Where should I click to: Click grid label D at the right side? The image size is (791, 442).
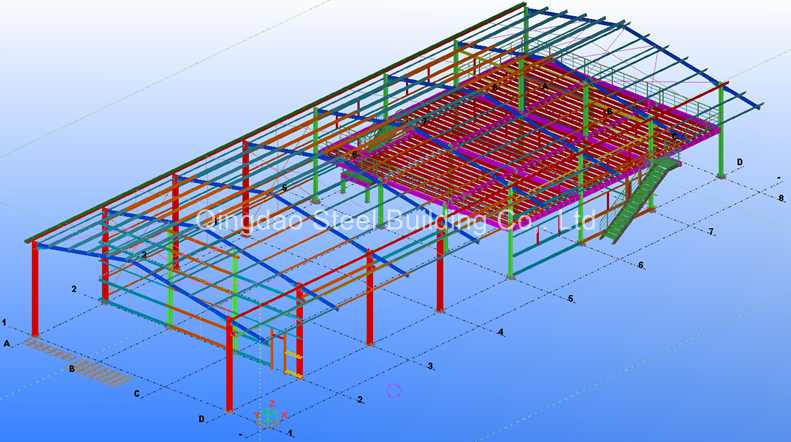[x=740, y=162]
